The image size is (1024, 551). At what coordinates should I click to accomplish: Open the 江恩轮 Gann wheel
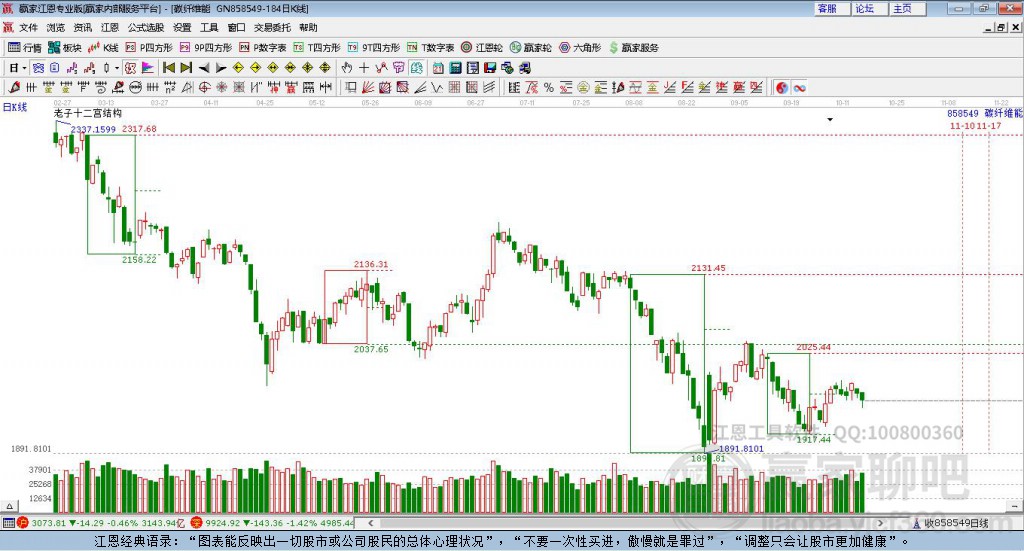tap(482, 48)
